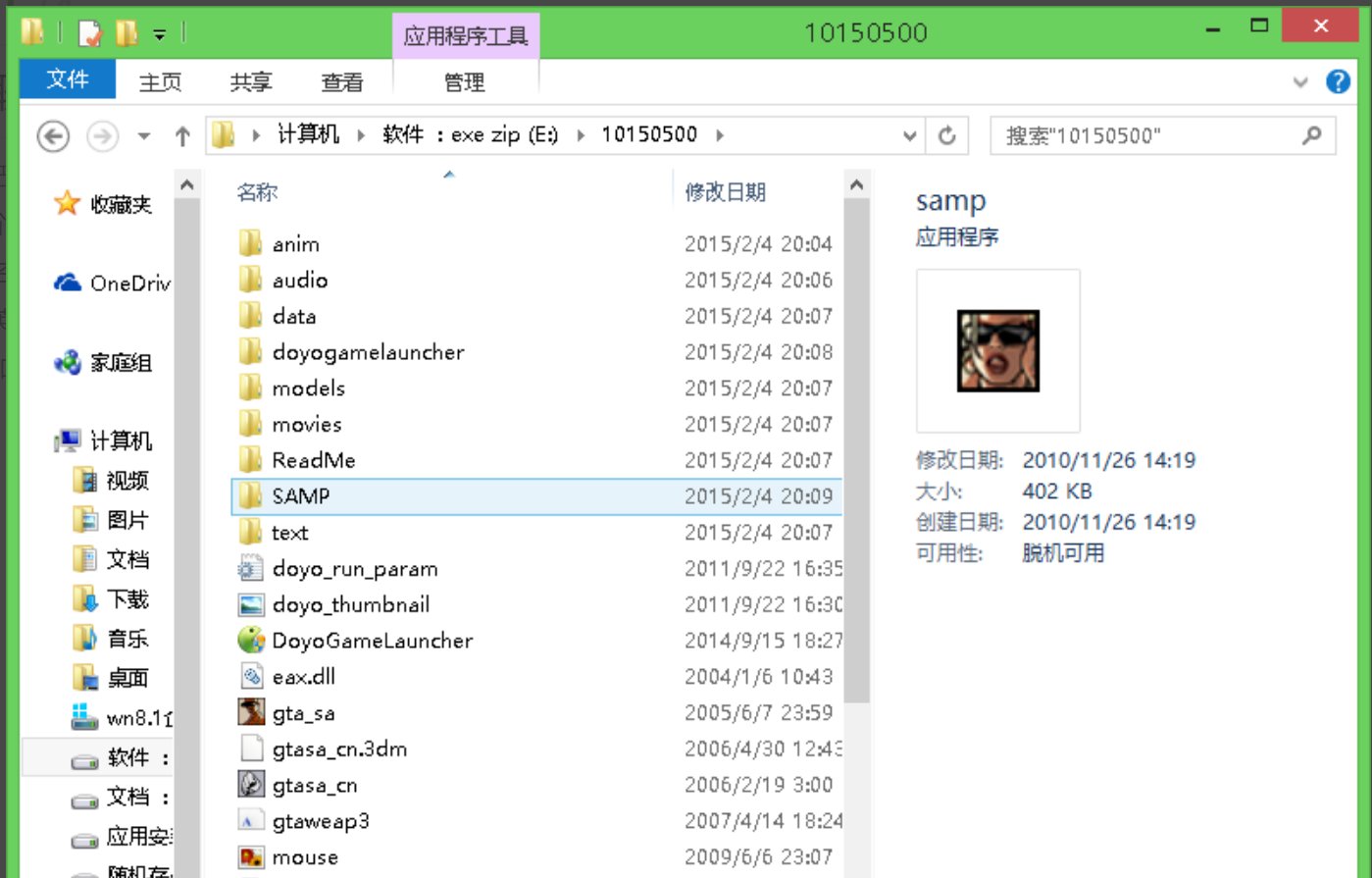Switch to the 查看 (View) tab
Viewport: 1372px width, 878px height.
coord(341,82)
